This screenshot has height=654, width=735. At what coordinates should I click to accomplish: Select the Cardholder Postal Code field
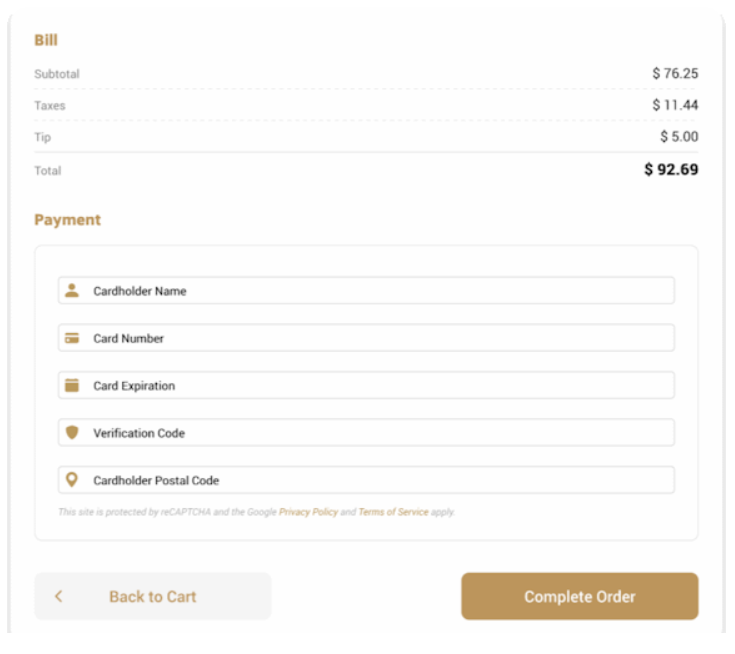[x=380, y=480]
